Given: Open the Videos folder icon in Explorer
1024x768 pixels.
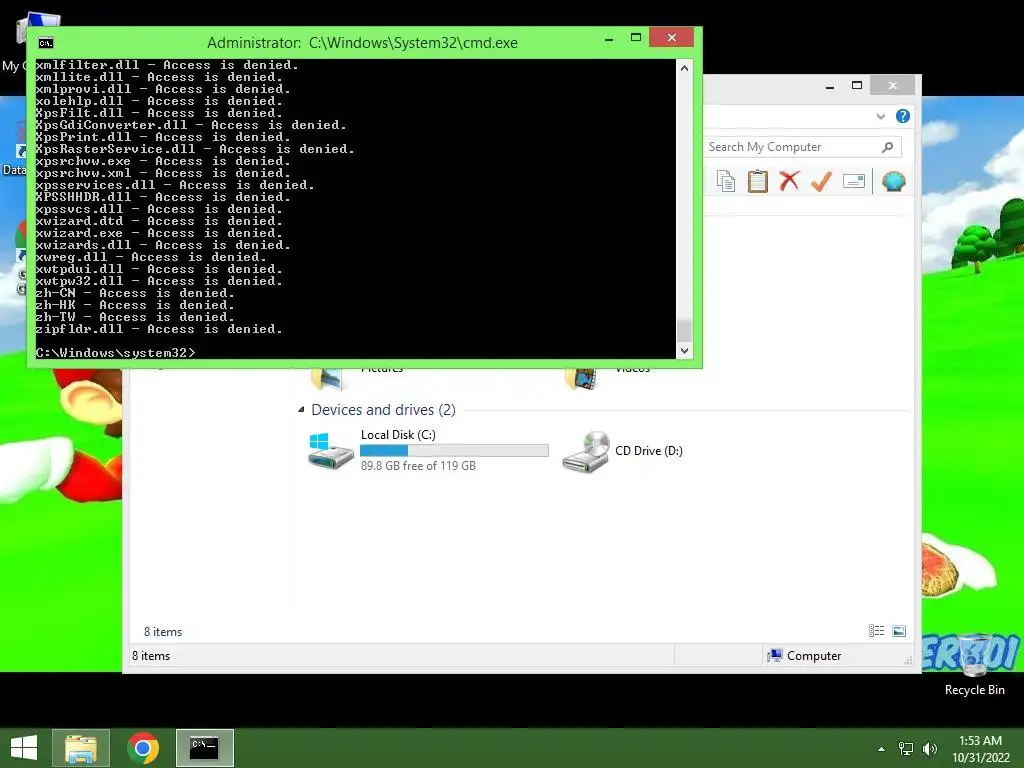Looking at the screenshot, I should tap(582, 379).
